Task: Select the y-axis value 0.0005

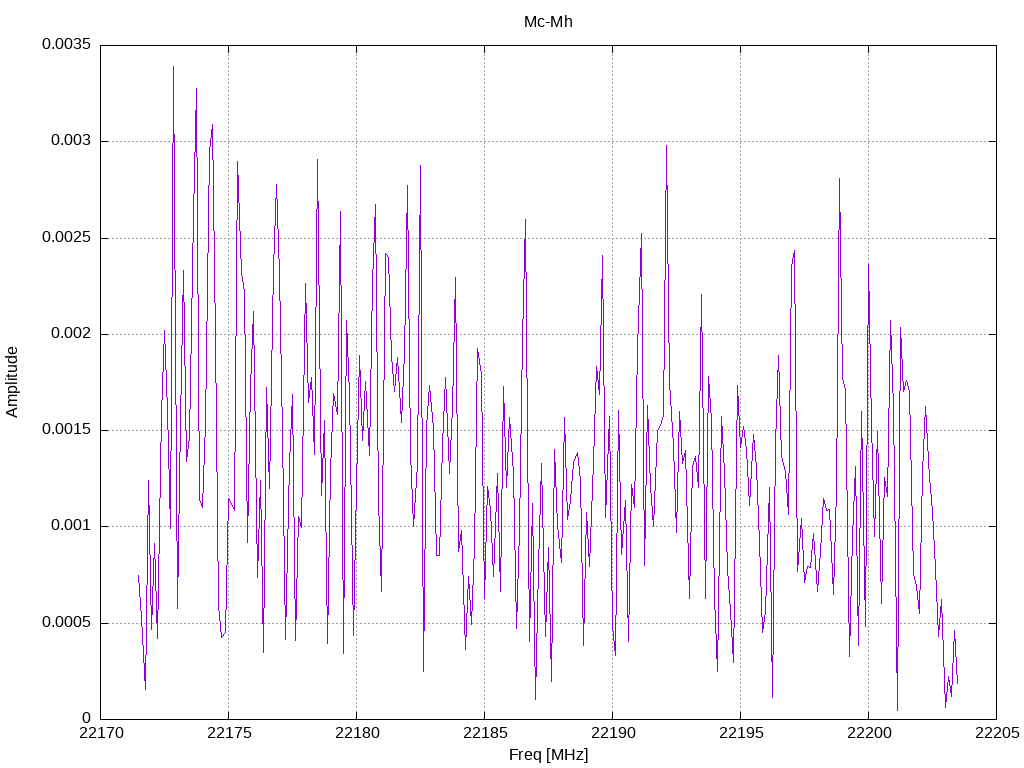Action: (67, 622)
